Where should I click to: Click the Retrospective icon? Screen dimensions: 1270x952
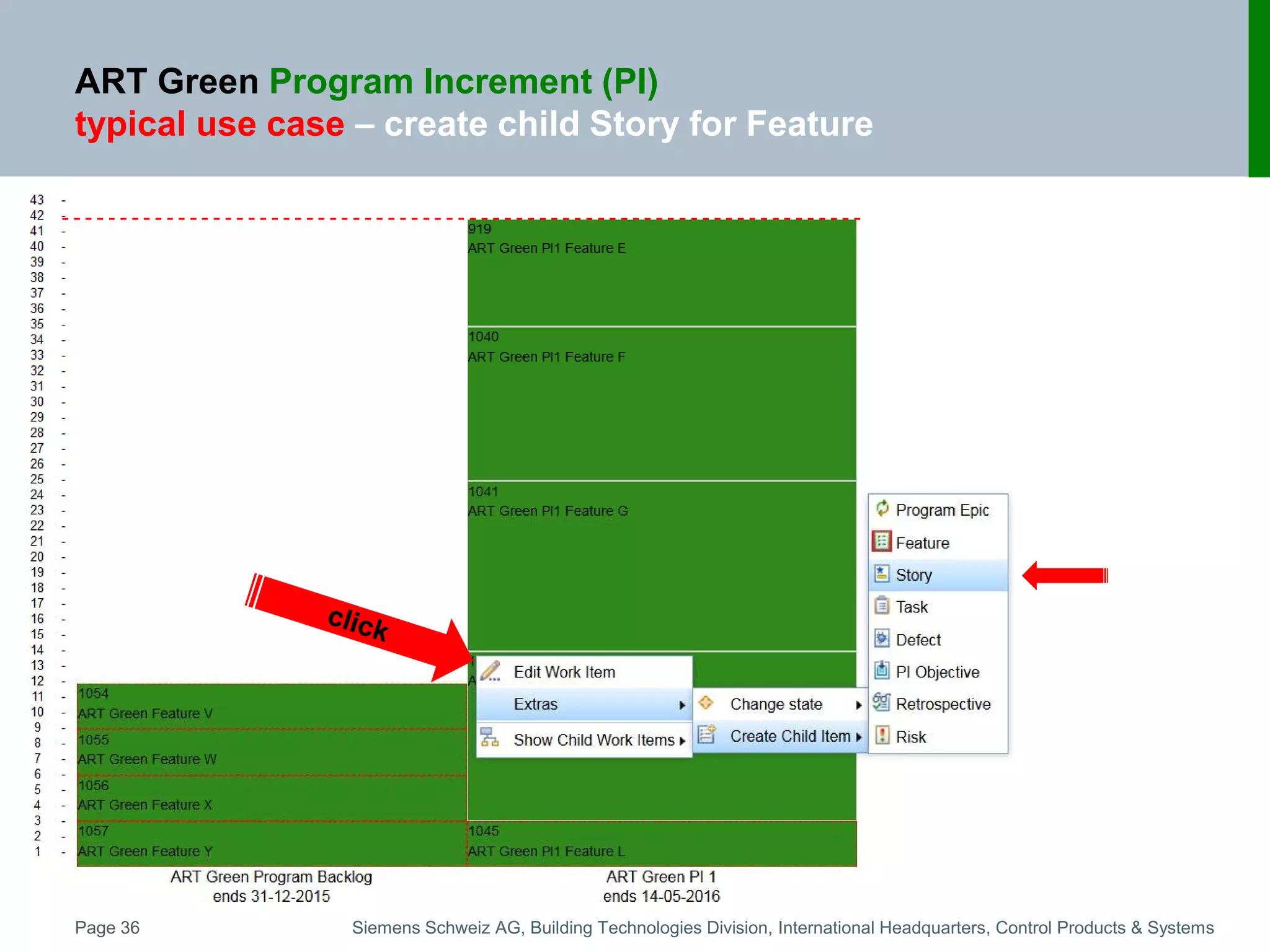tap(882, 703)
